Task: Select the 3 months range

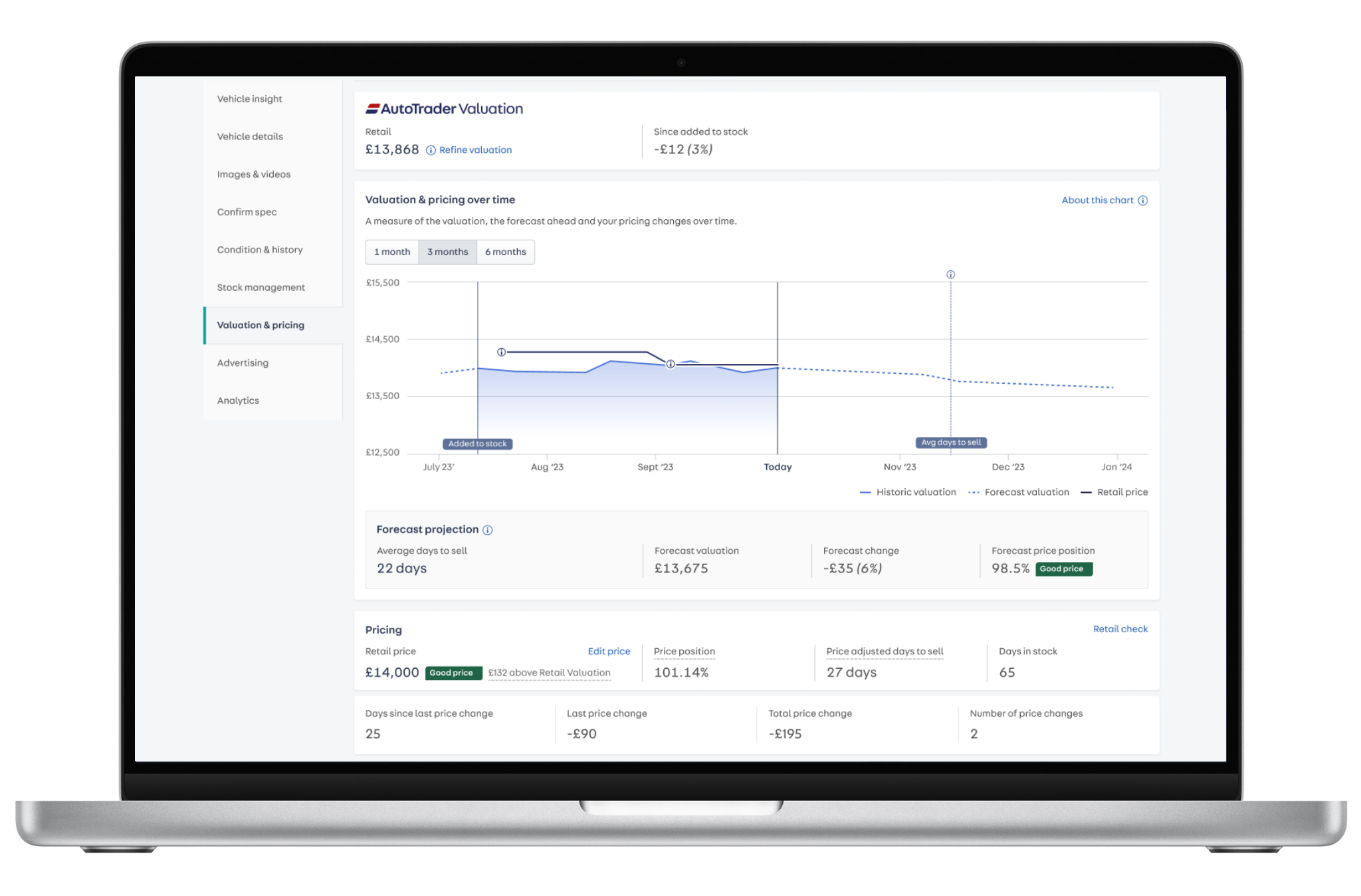Action: pyautogui.click(x=447, y=252)
